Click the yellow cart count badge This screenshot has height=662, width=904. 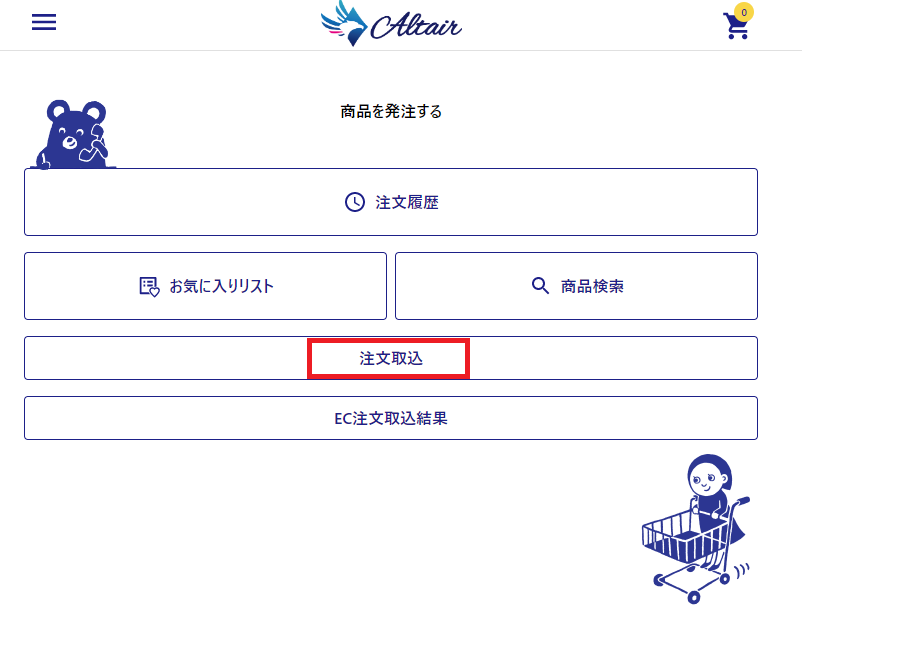744,12
